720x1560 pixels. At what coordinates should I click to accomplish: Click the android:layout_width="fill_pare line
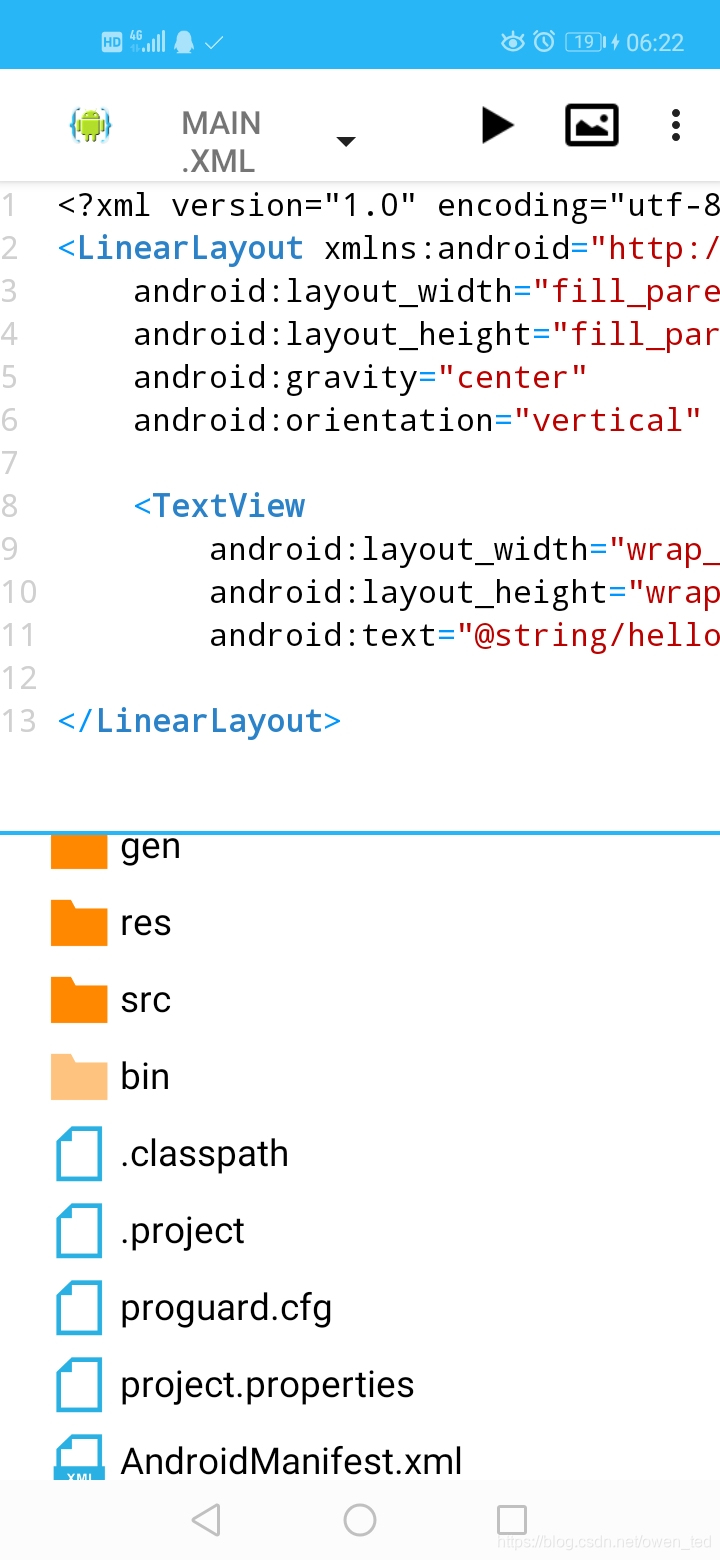click(427, 291)
